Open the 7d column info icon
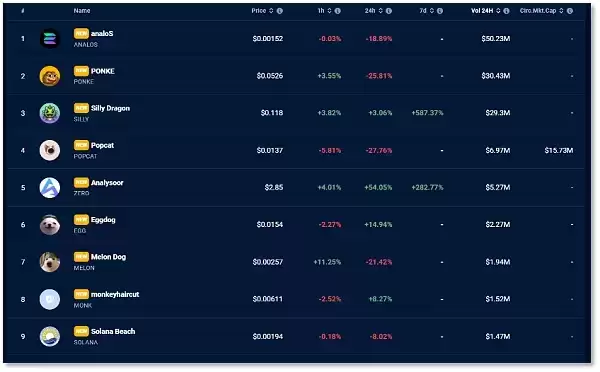The image size is (600, 372). pos(440,11)
